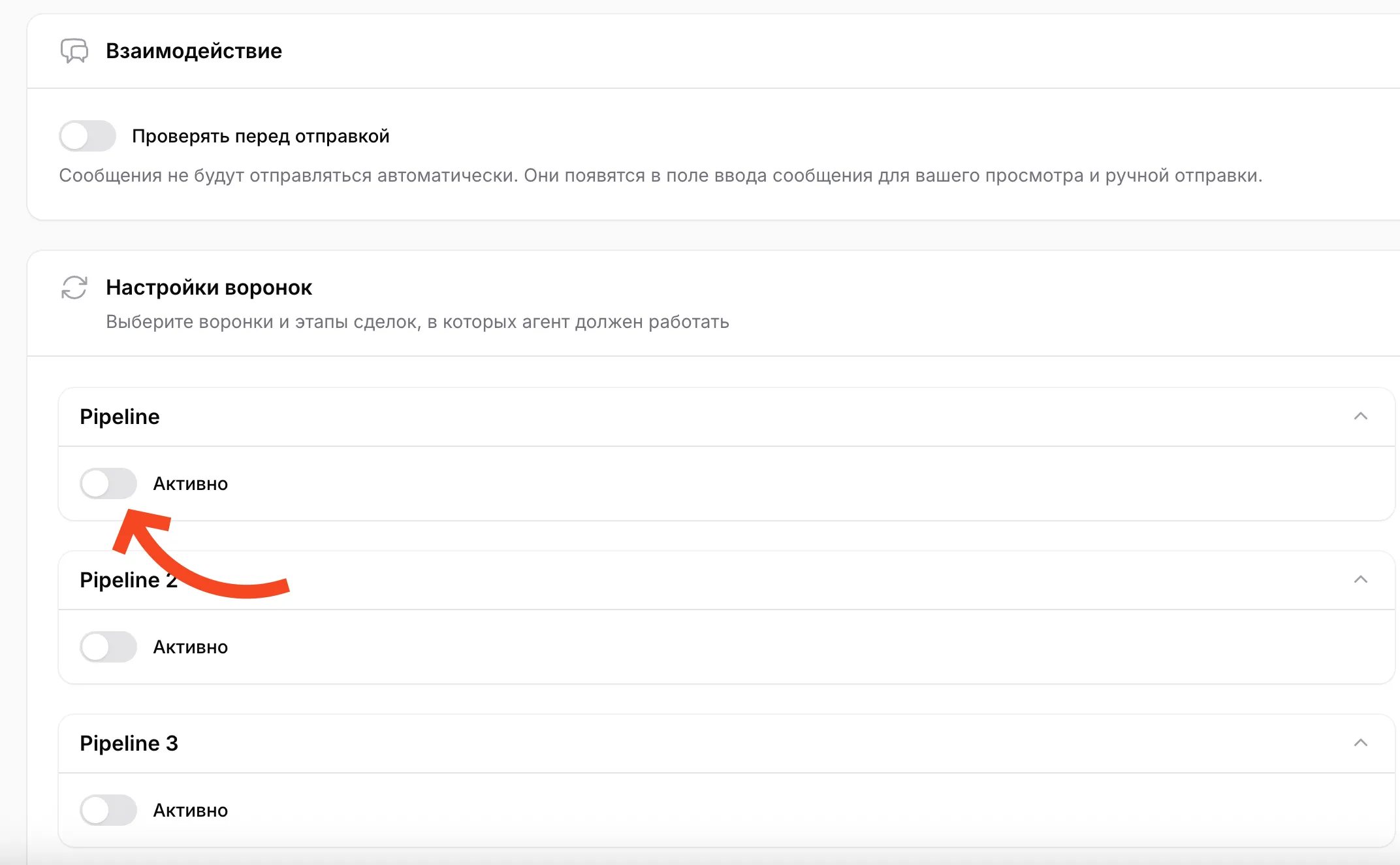This screenshot has width=1400, height=865.
Task: Click the Pipeline 3 header title
Action: (129, 743)
